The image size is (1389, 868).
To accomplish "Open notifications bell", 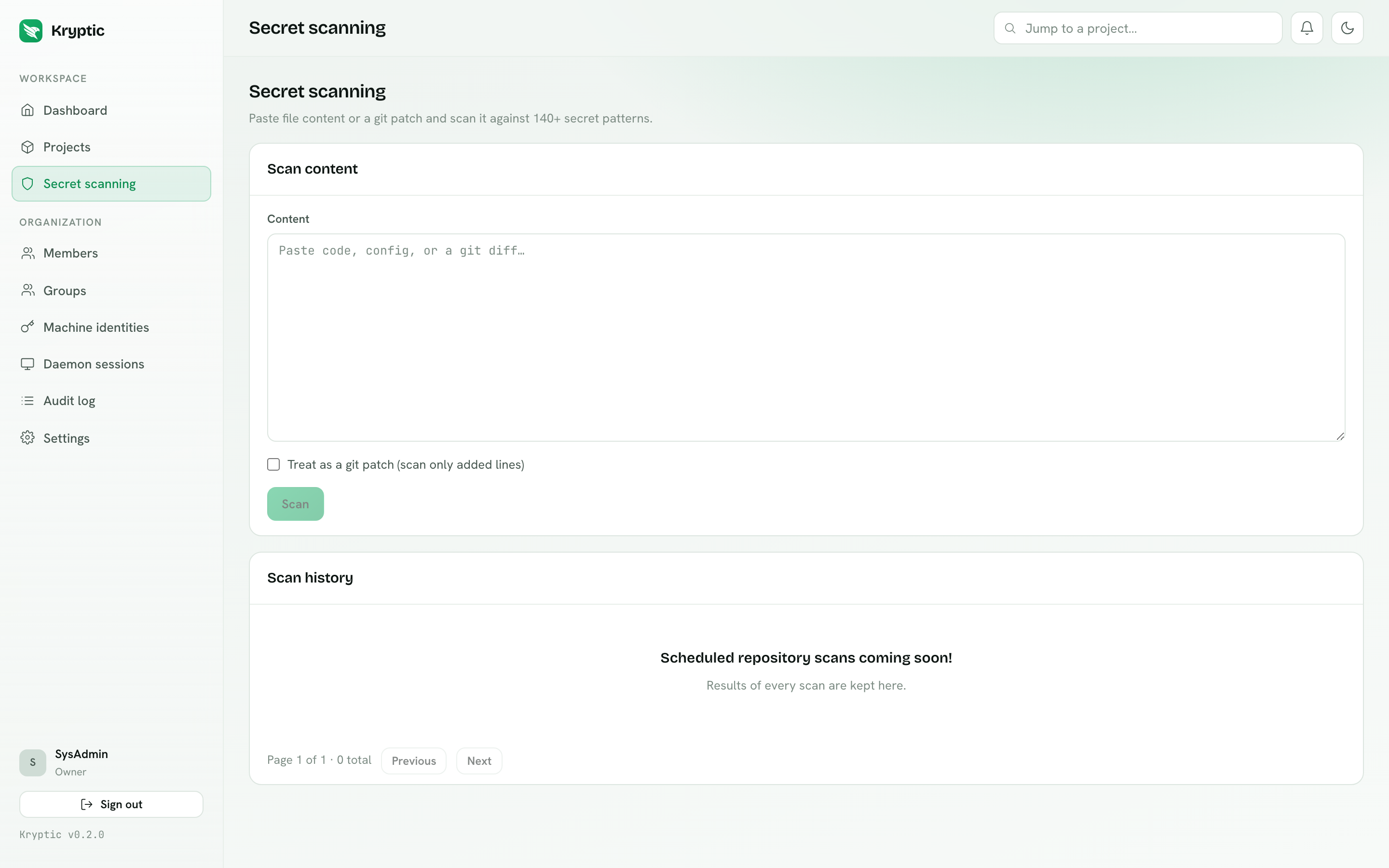I will click(x=1307, y=28).
